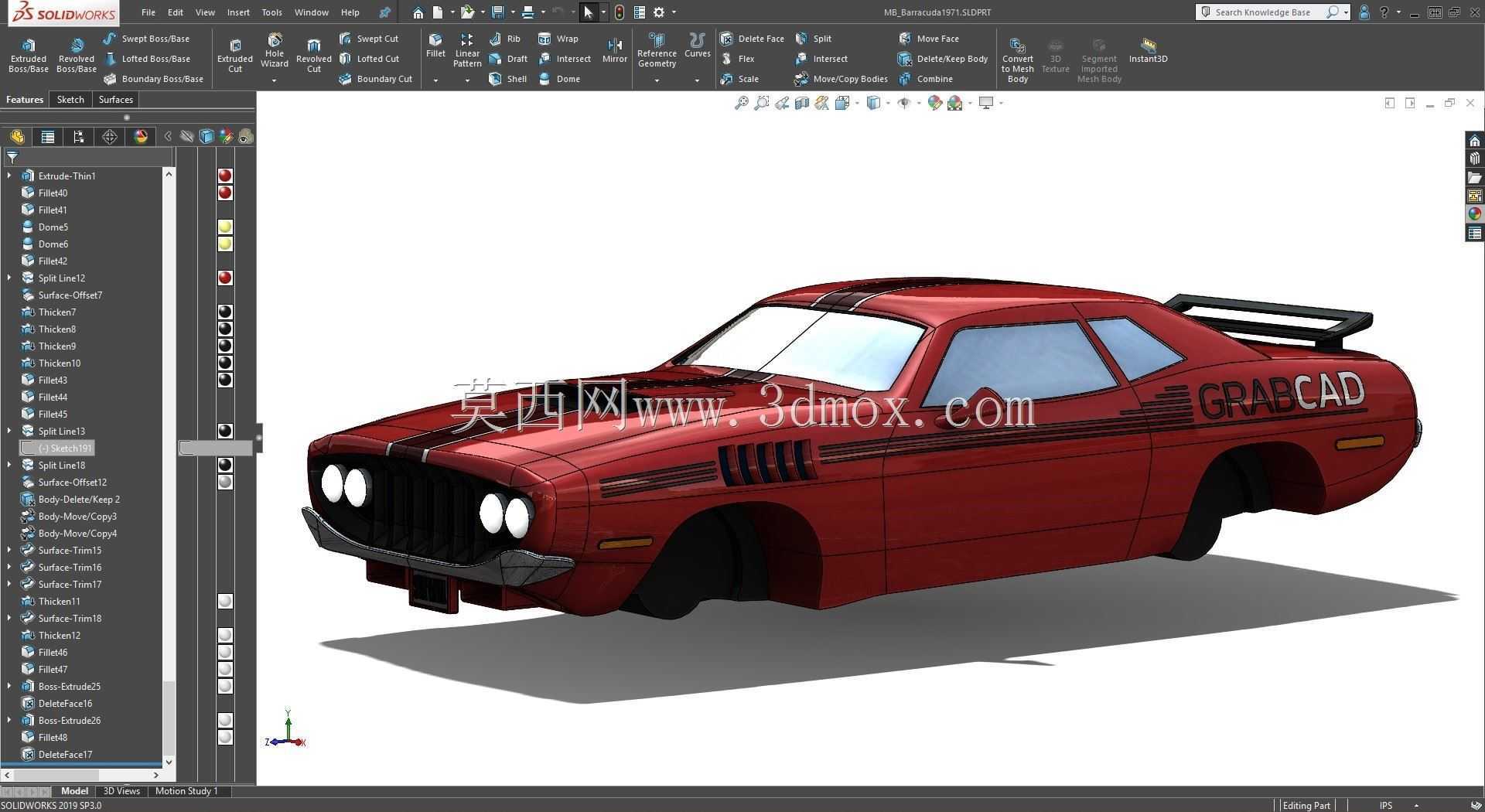Switch to the 3D Views tab
This screenshot has height=812, width=1485.
[x=121, y=791]
